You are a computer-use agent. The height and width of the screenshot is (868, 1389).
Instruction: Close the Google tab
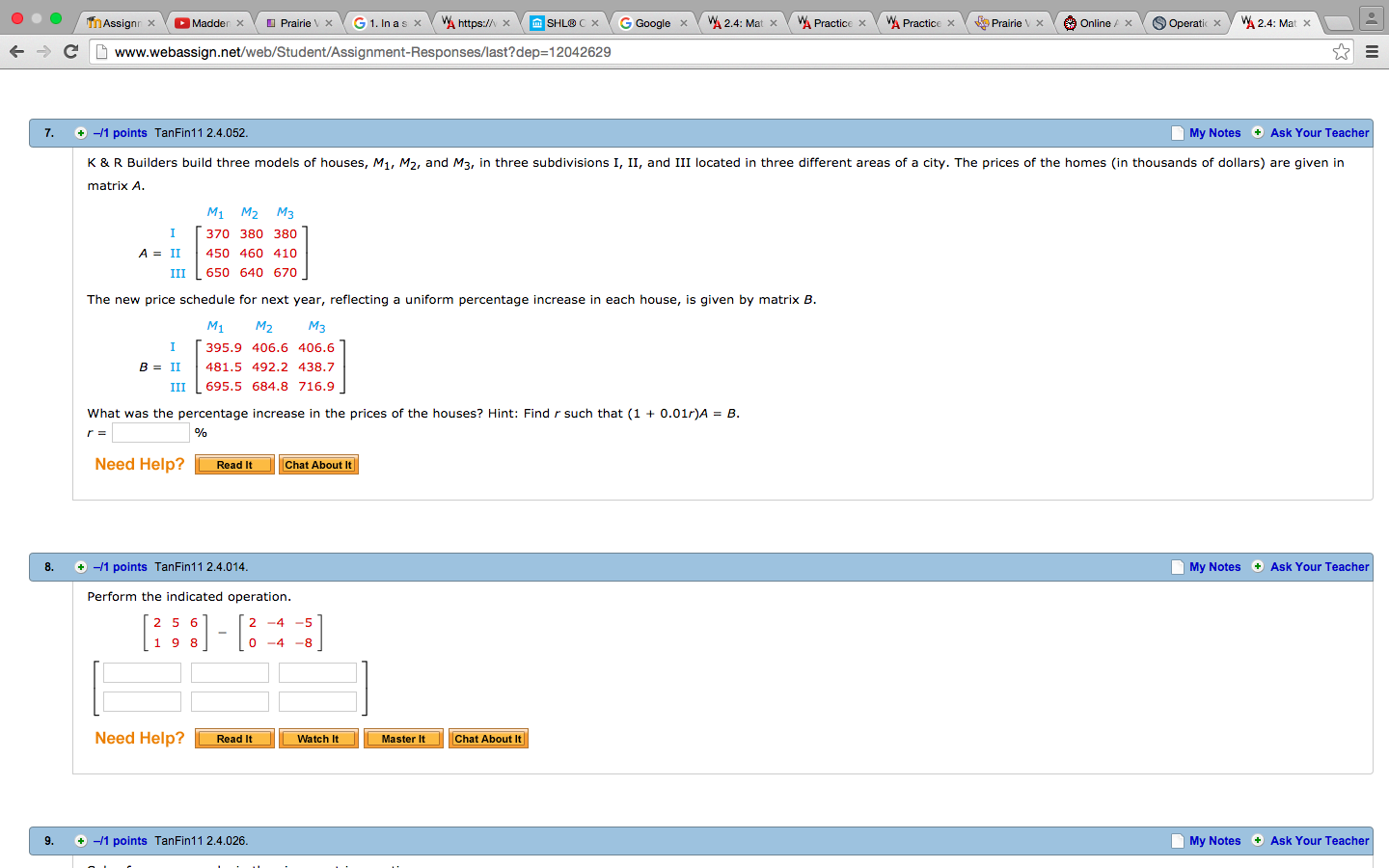(x=684, y=23)
